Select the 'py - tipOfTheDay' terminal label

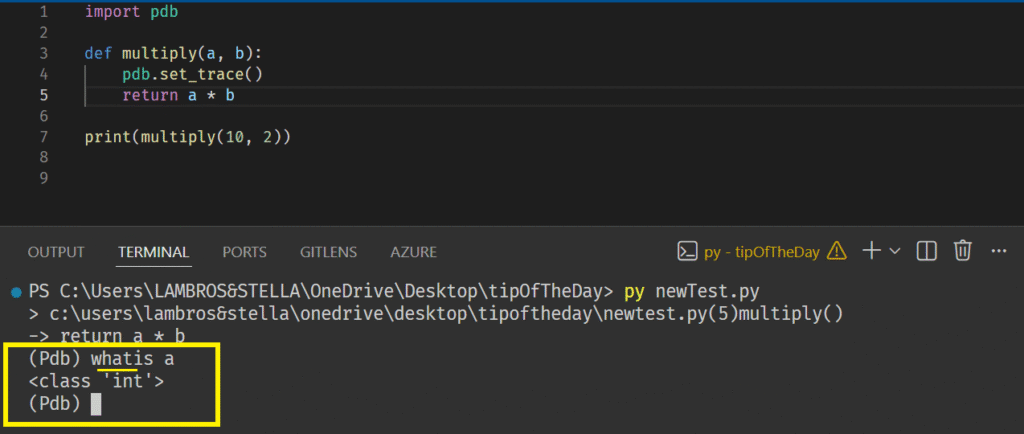point(762,252)
